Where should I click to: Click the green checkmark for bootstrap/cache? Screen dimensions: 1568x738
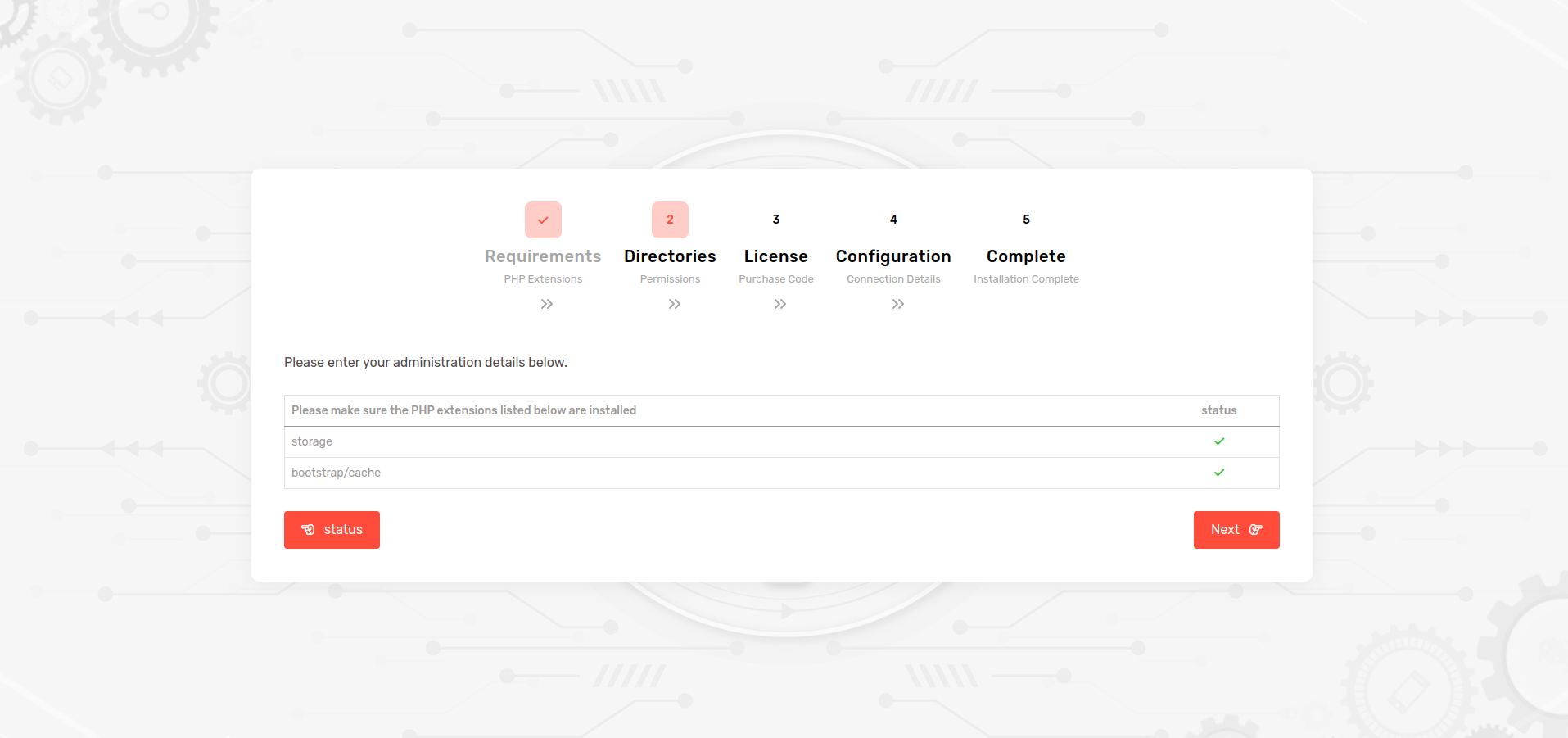1218,473
